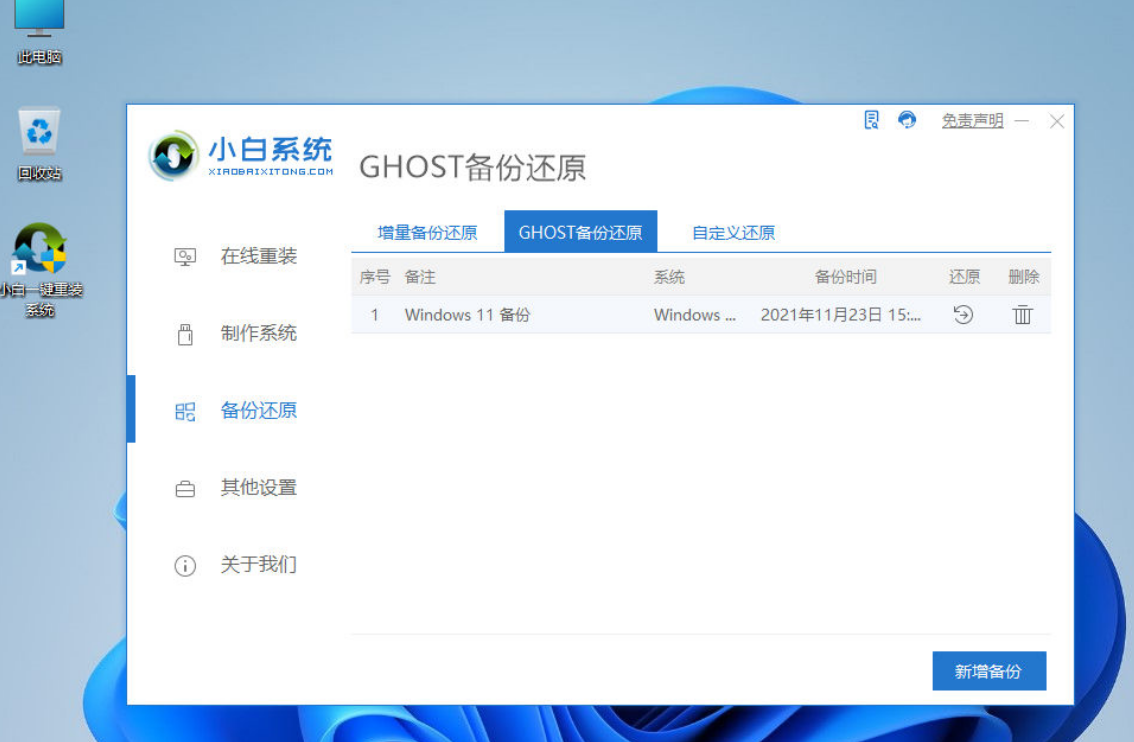1134x742 pixels.
Task: Click the XIAOBAIXITONG.COM text under the logo
Action: tap(270, 171)
